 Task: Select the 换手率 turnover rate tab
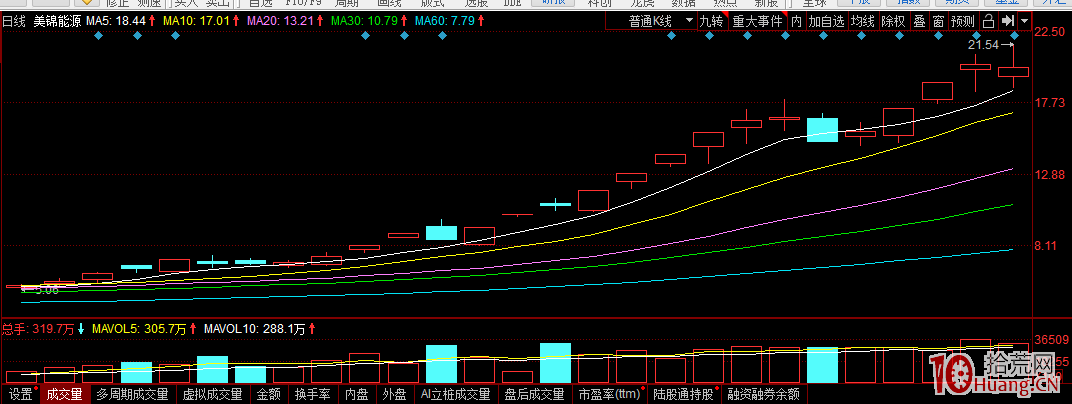[310, 395]
